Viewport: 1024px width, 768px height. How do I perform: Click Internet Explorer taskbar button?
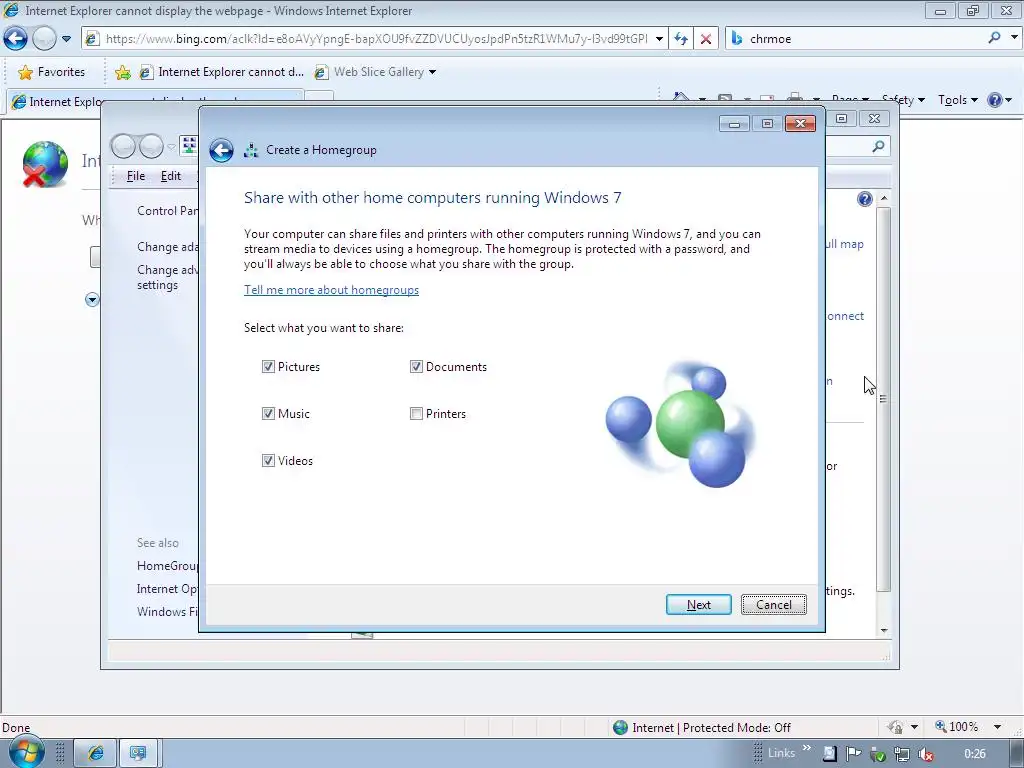[95, 754]
